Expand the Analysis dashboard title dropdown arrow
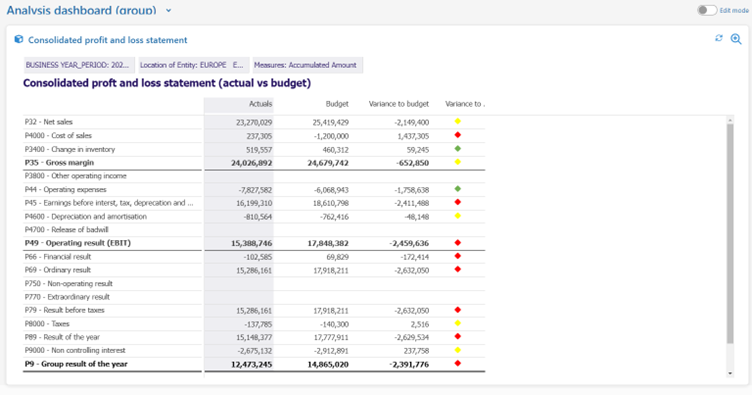This screenshot has width=752, height=395. [168, 10]
